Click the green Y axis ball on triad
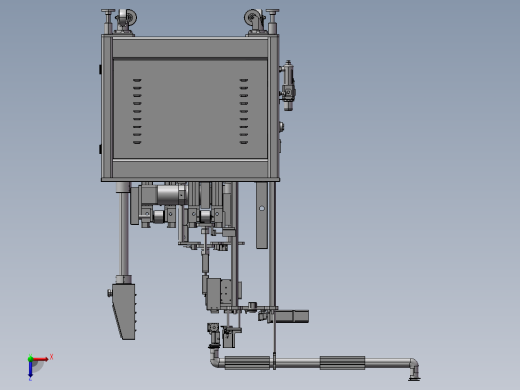520x390 pixels. [30, 359]
